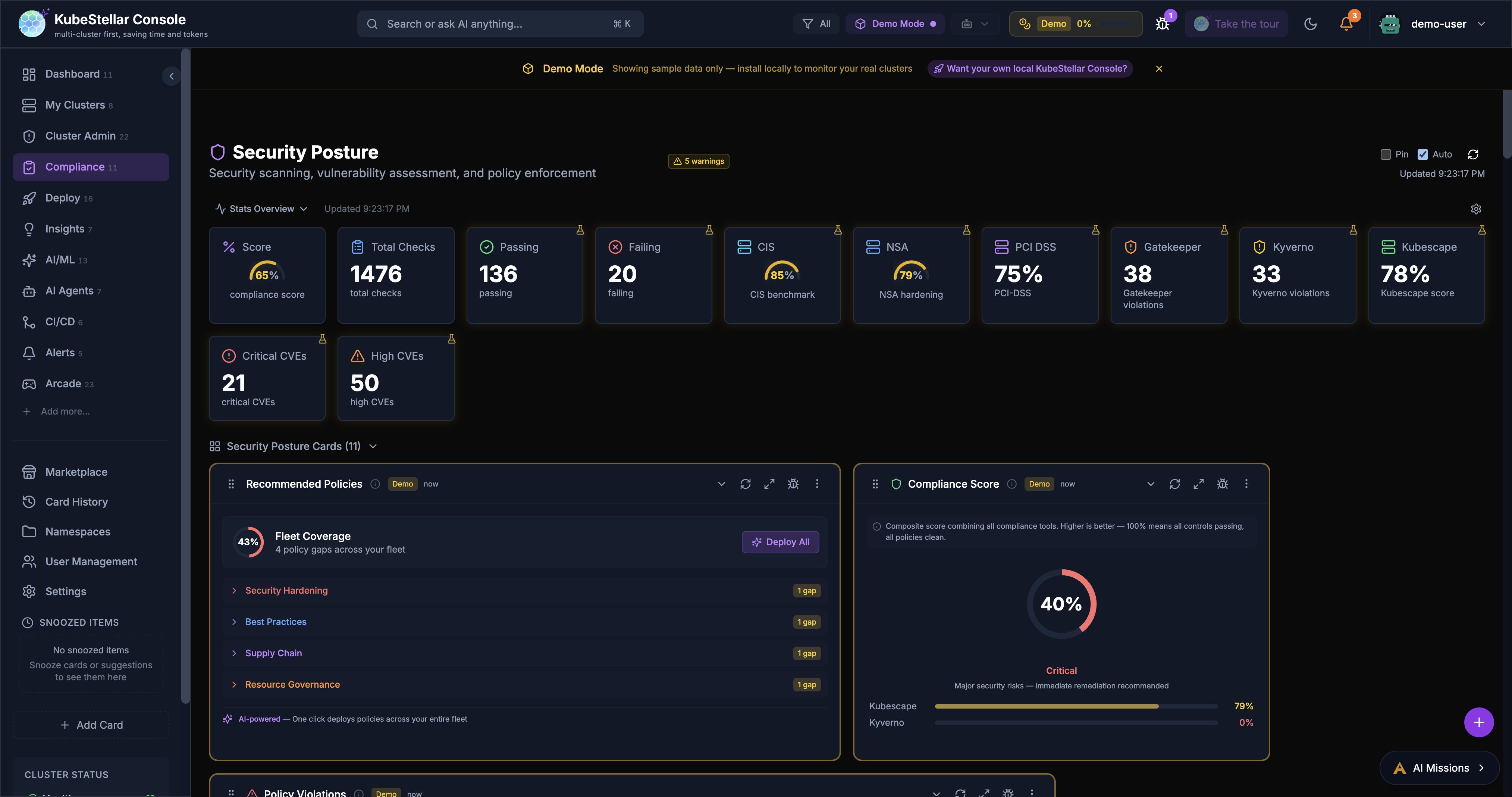Image resolution: width=1512 pixels, height=797 pixels.
Task: Open Card History in the sidebar
Action: pyautogui.click(x=76, y=501)
